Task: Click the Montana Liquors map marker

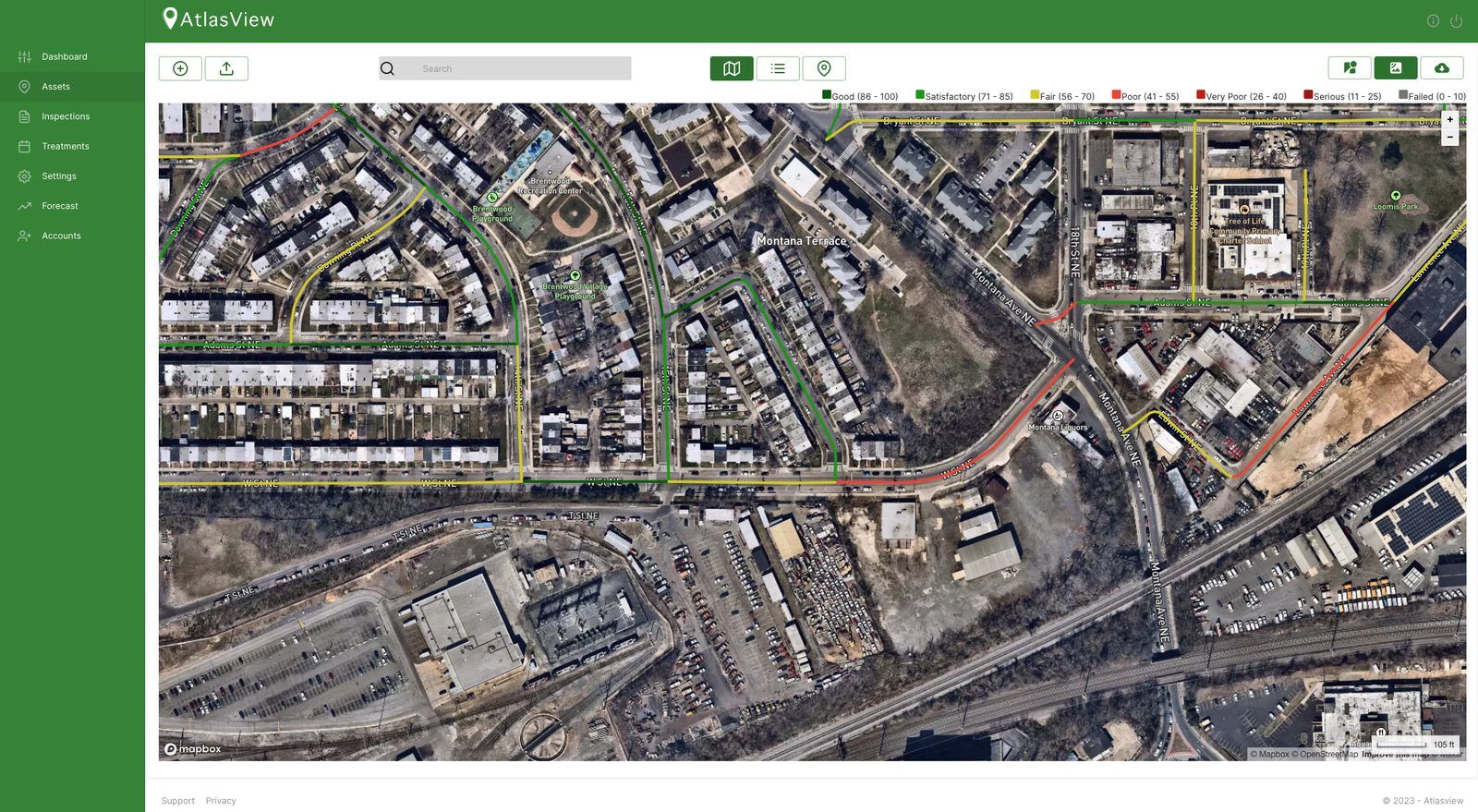Action: pos(1059,416)
